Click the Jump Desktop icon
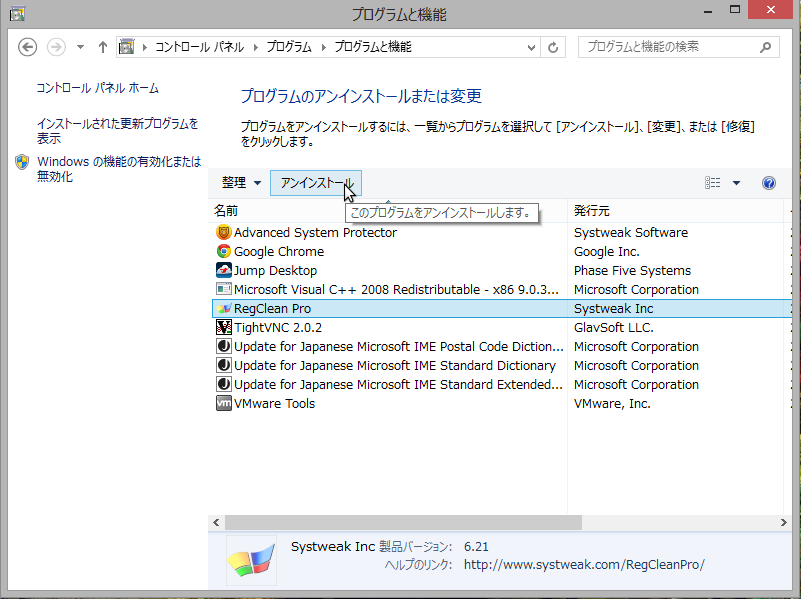This screenshot has height=599, width=801. coord(223,270)
